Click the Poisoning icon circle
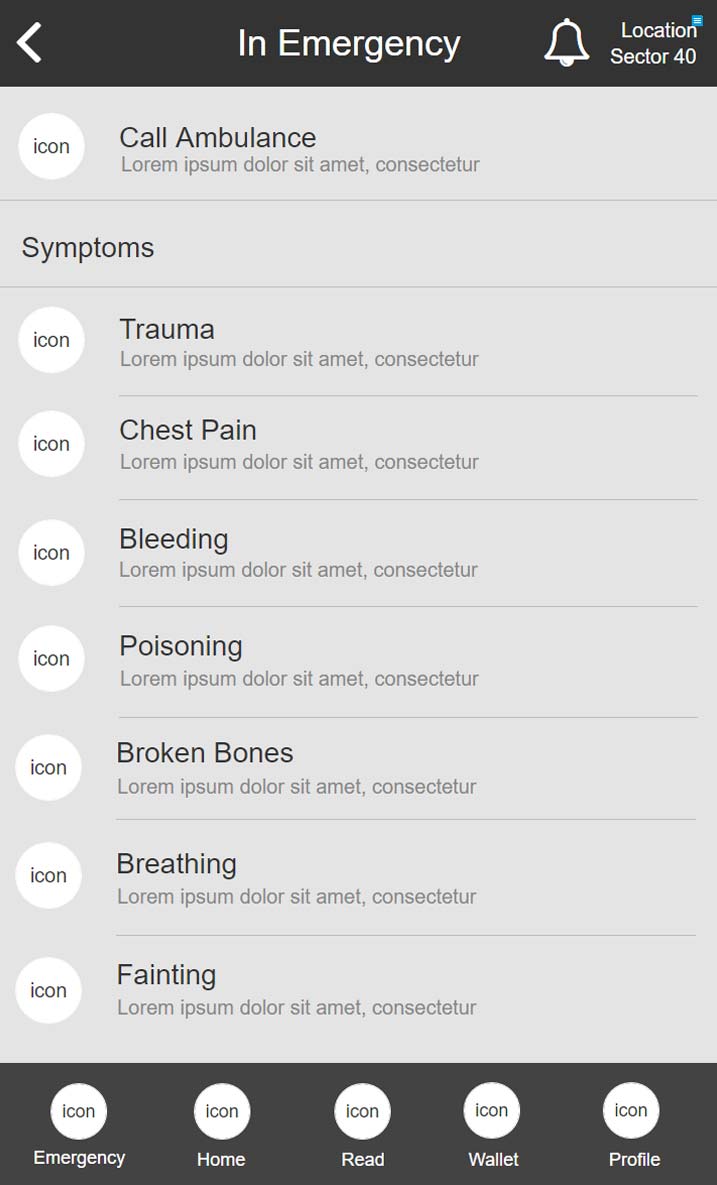 (x=51, y=659)
